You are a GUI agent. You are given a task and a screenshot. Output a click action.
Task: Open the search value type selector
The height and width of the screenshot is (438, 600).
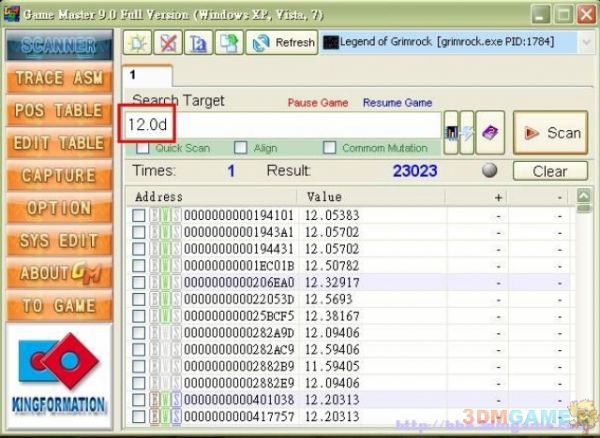click(450, 131)
